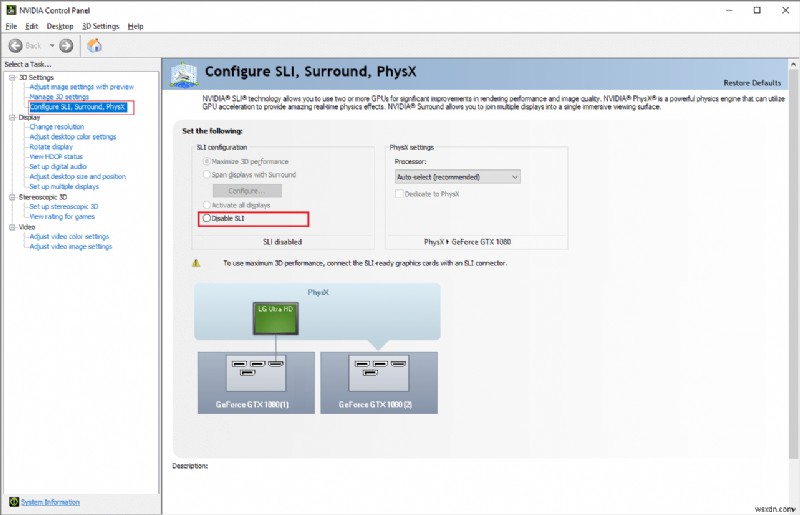Click the Back navigation arrow icon
Image resolution: width=800 pixels, height=515 pixels.
pos(15,46)
